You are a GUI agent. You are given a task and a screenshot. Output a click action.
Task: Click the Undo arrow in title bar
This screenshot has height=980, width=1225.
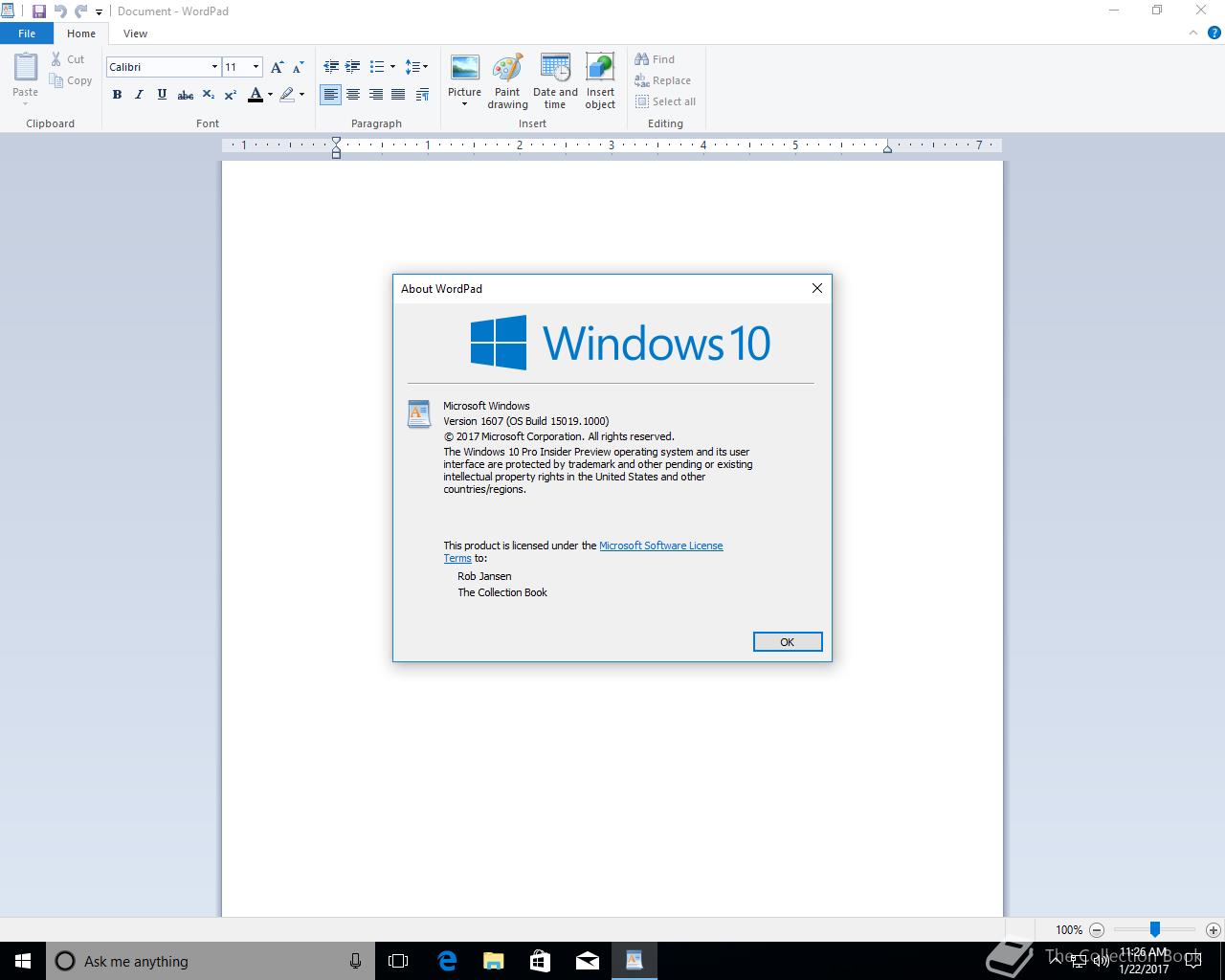click(x=60, y=11)
